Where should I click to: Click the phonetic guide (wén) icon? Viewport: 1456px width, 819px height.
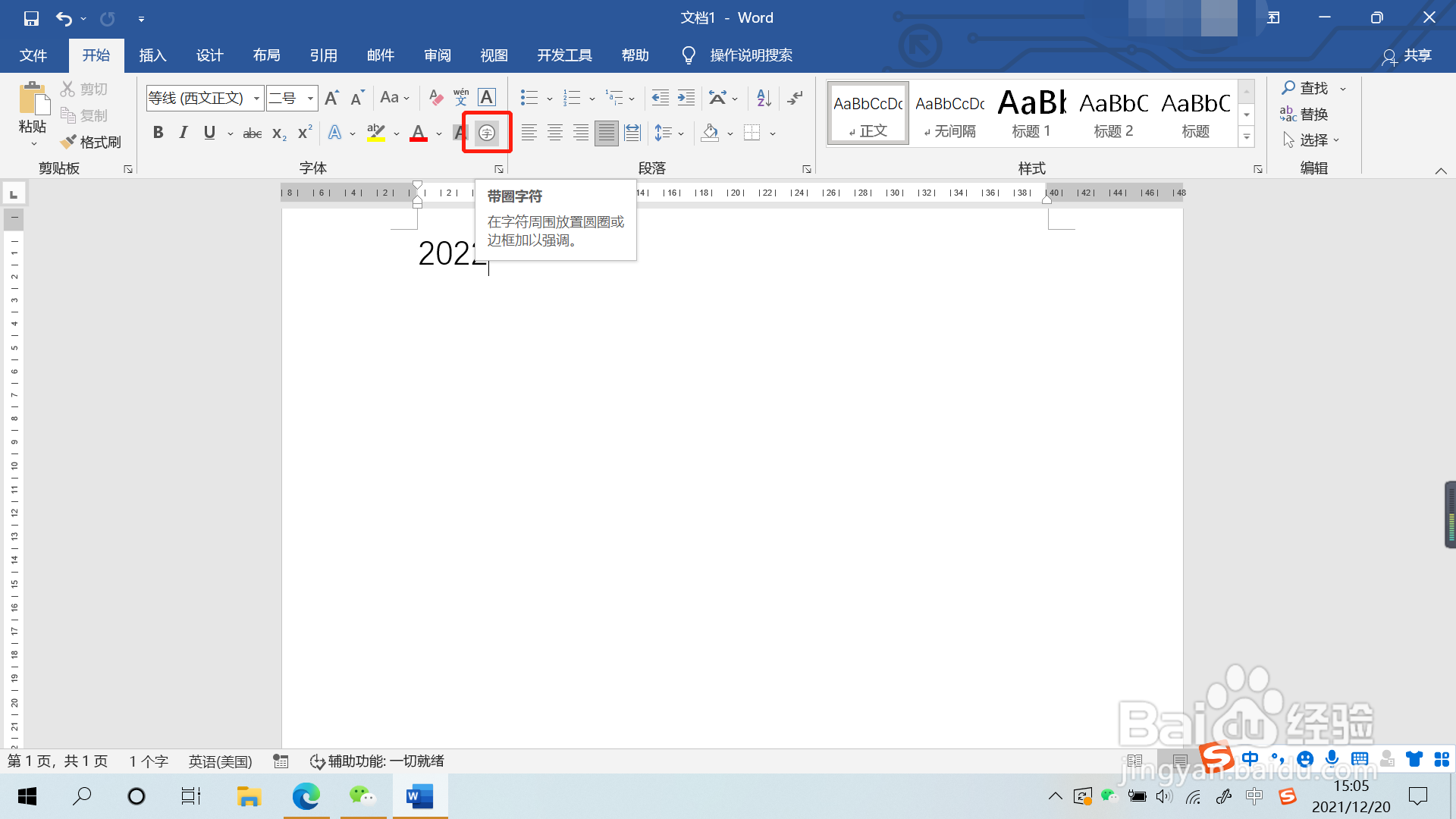[x=461, y=97]
